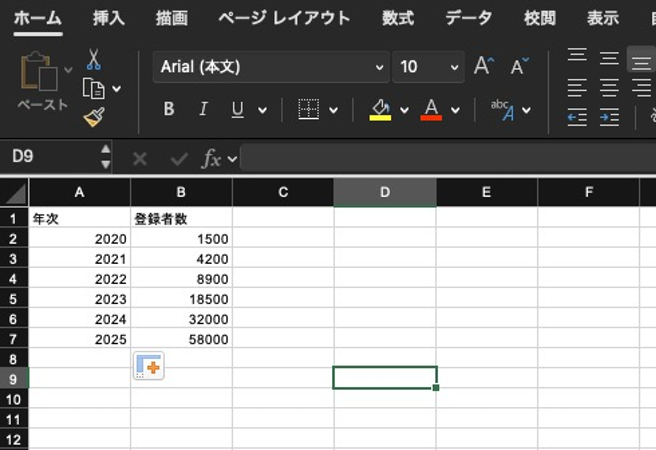Image resolution: width=656 pixels, height=450 pixels.
Task: Click the Copy documents icon
Action: tap(93, 89)
